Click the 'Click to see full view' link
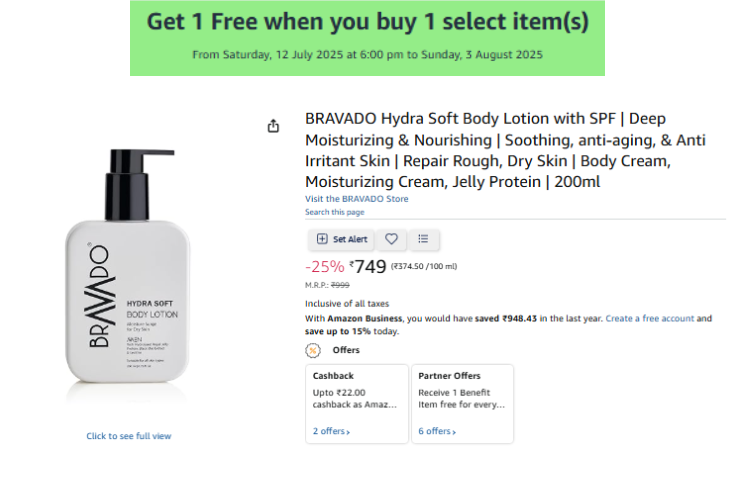 point(128,436)
